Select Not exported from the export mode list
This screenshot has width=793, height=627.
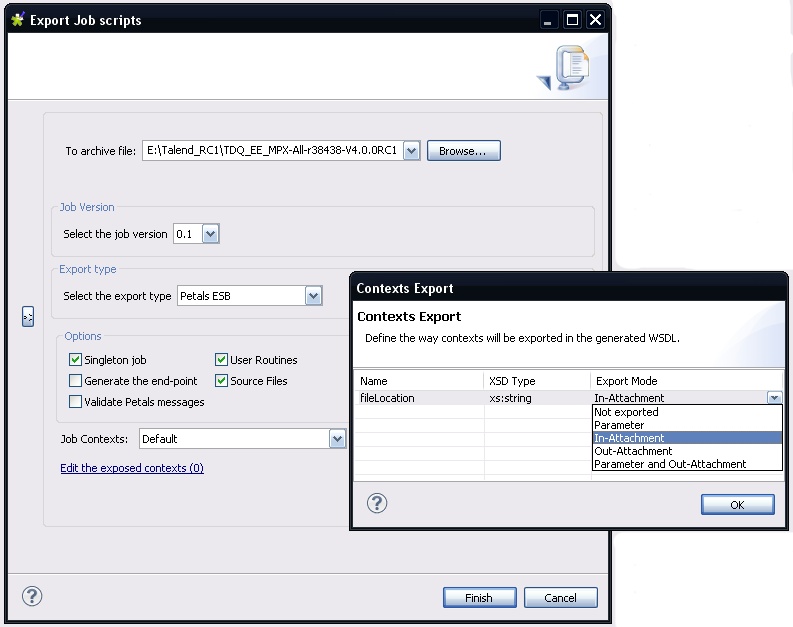pyautogui.click(x=626, y=412)
